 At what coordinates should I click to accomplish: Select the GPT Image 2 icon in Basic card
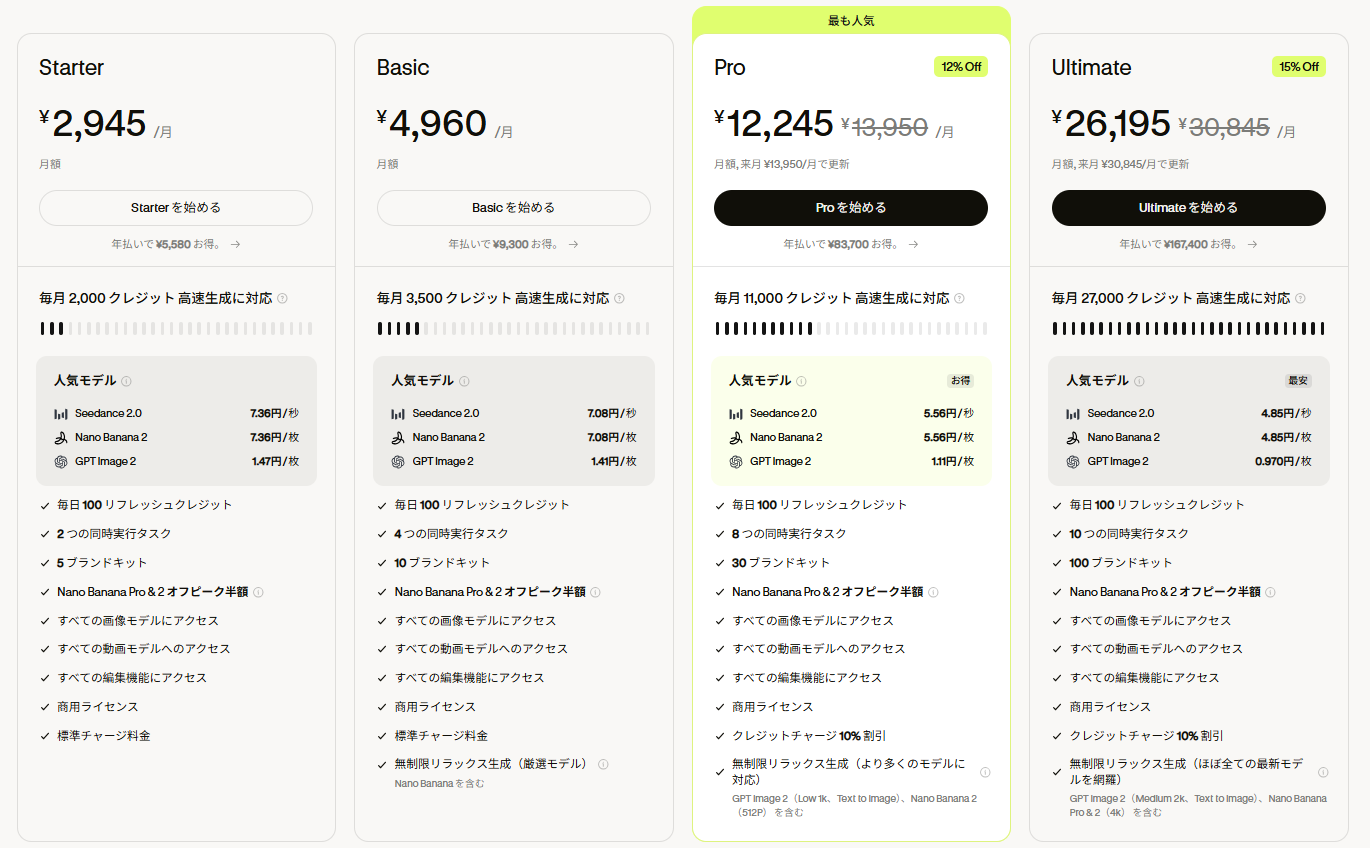pyautogui.click(x=398, y=461)
